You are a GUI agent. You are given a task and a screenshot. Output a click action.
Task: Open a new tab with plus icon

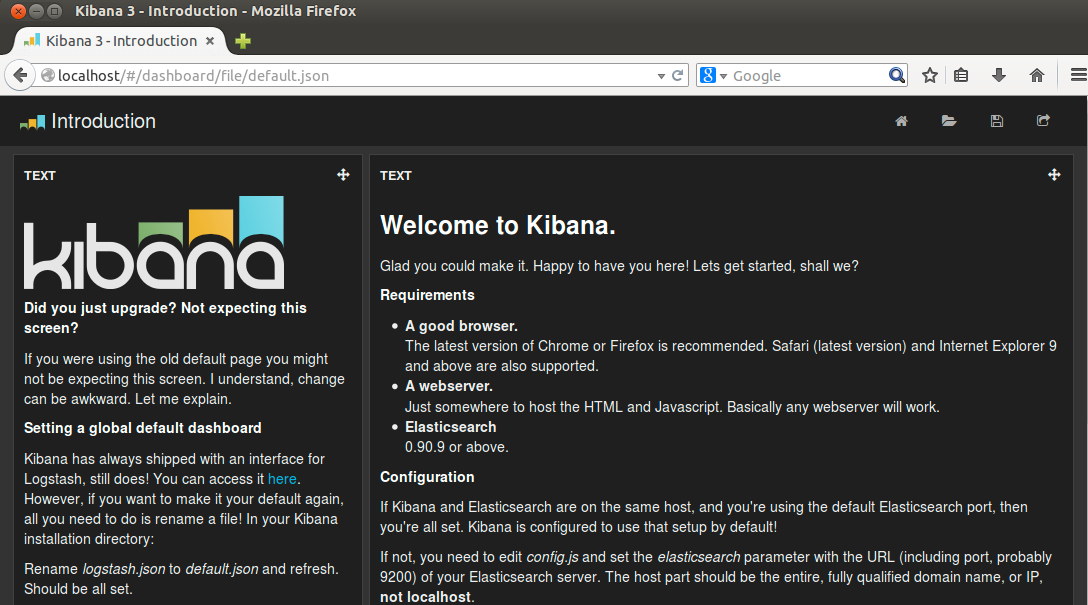243,41
